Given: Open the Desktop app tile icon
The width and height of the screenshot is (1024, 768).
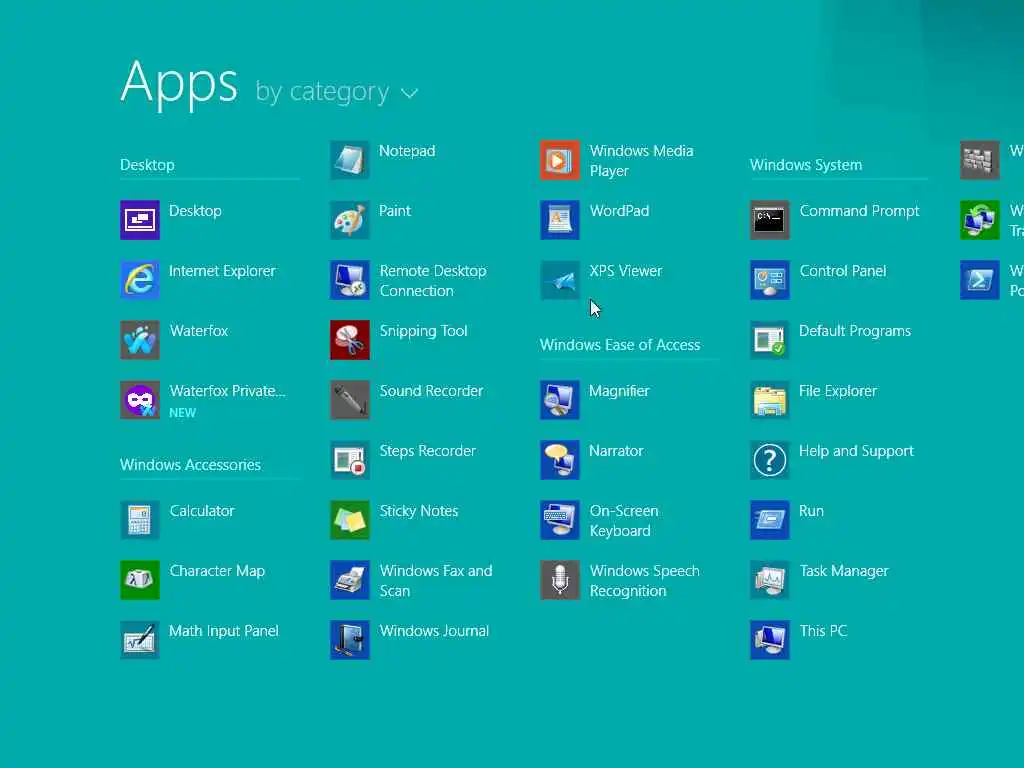Looking at the screenshot, I should click(140, 220).
